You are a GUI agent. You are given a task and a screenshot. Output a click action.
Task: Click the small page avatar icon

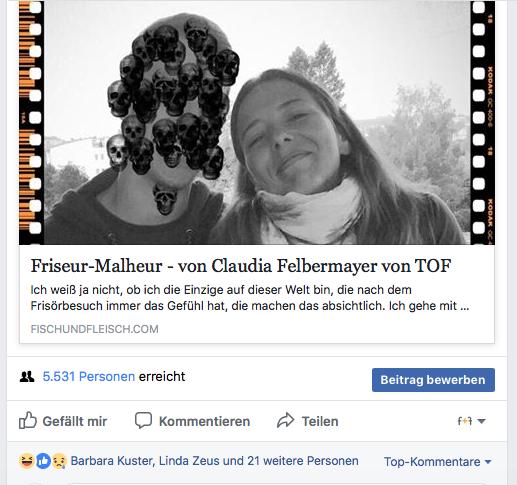[465, 421]
